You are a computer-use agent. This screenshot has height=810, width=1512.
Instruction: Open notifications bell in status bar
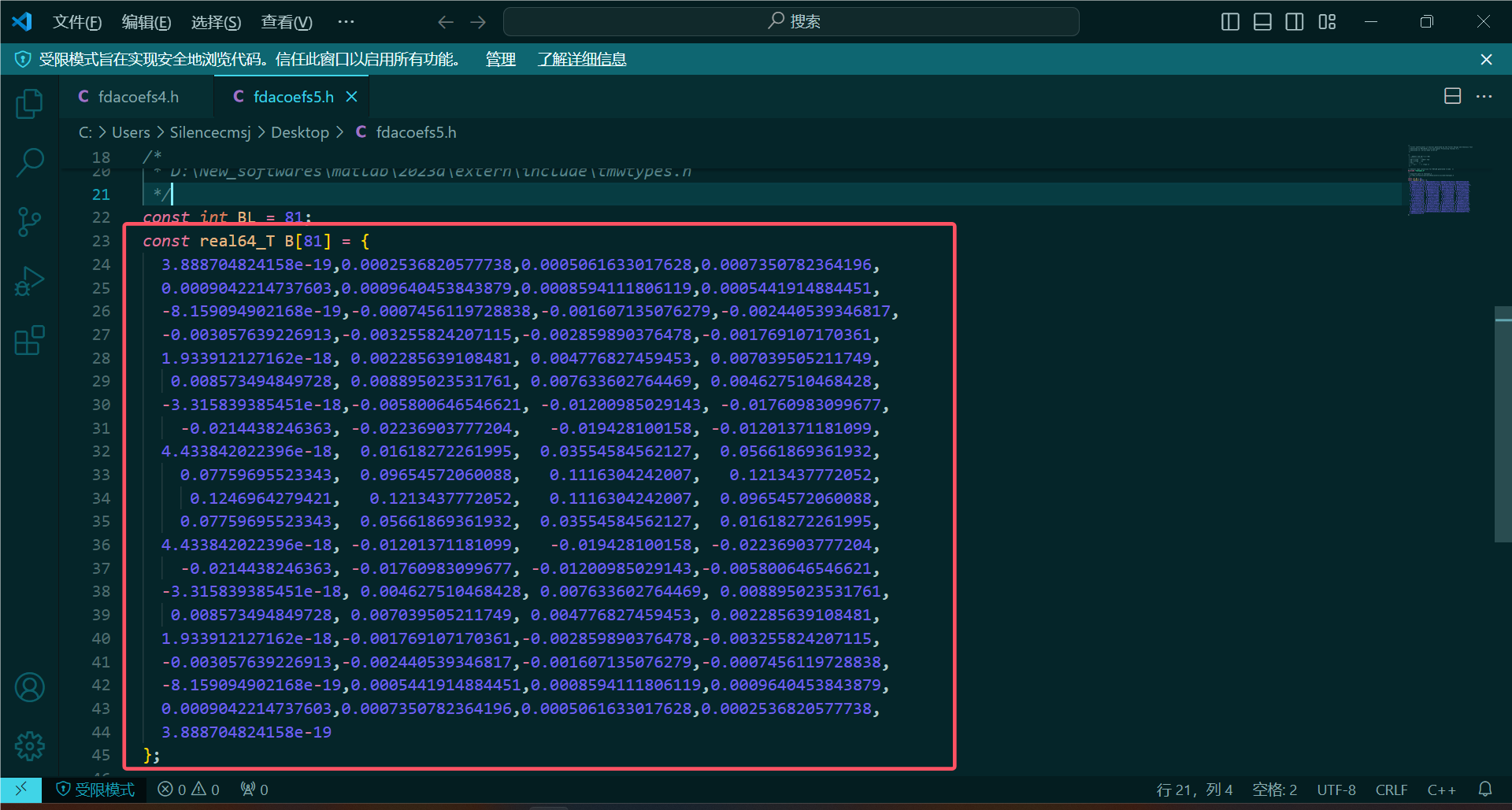pyautogui.click(x=1485, y=789)
